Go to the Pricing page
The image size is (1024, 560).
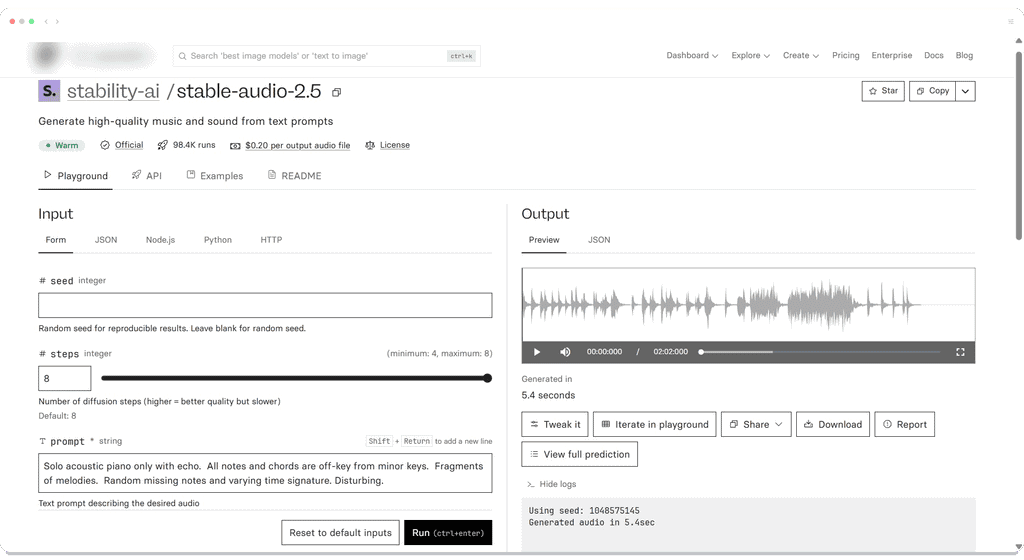[846, 55]
